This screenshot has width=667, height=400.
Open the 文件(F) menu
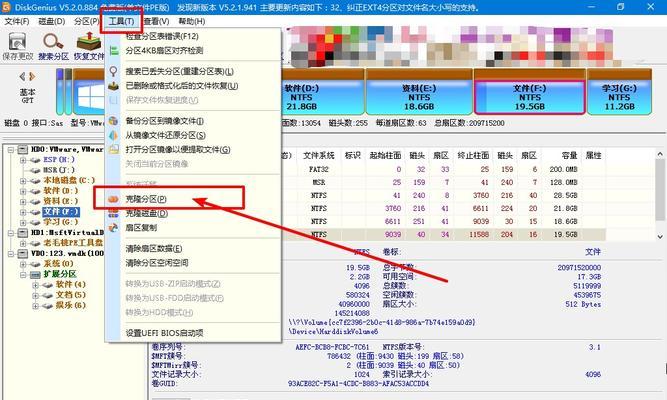tap(17, 21)
